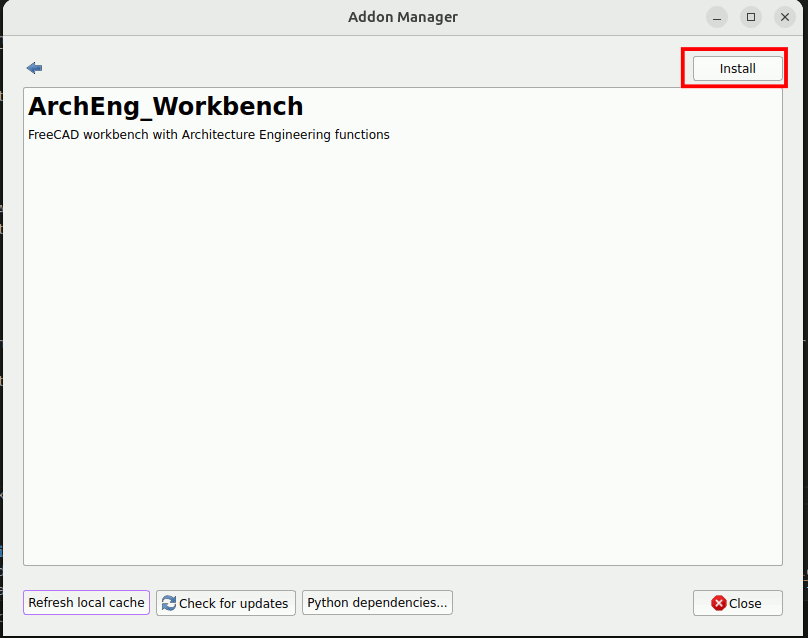808x638 pixels.
Task: Click the ArchEng_Workbench heading
Action: click(x=165, y=106)
